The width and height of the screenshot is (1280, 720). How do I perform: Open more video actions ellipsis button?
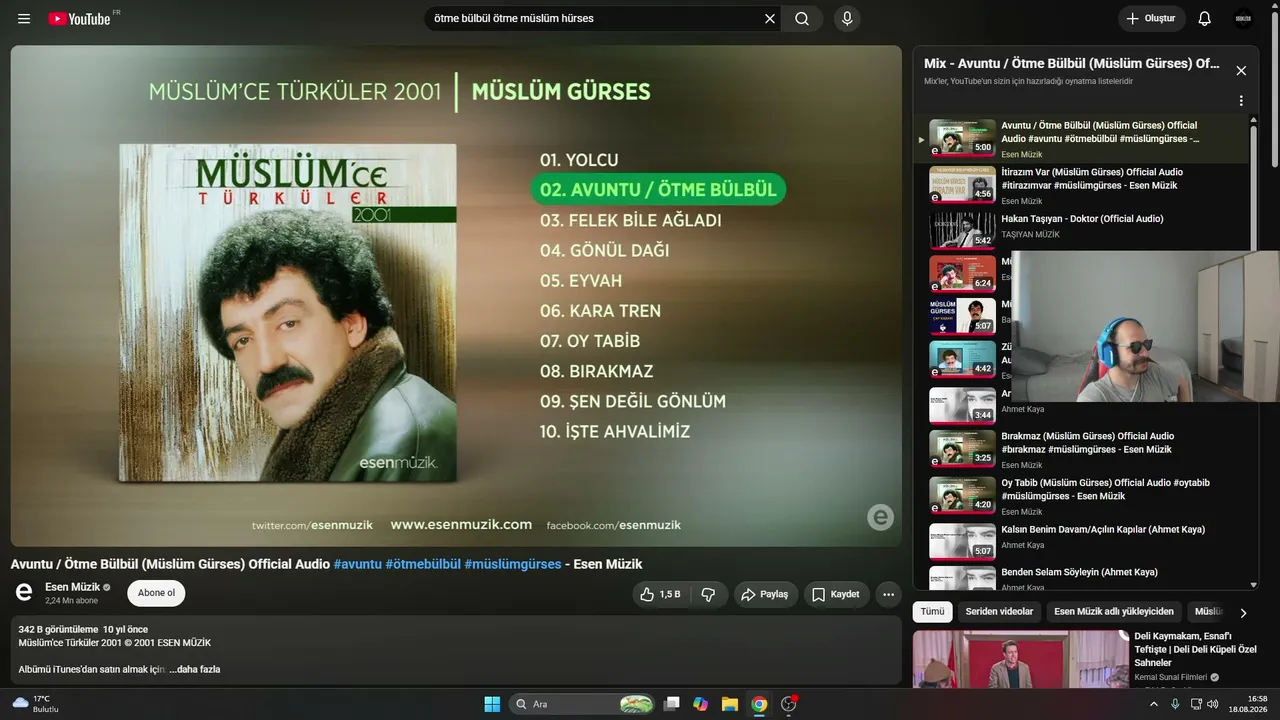click(x=888, y=594)
